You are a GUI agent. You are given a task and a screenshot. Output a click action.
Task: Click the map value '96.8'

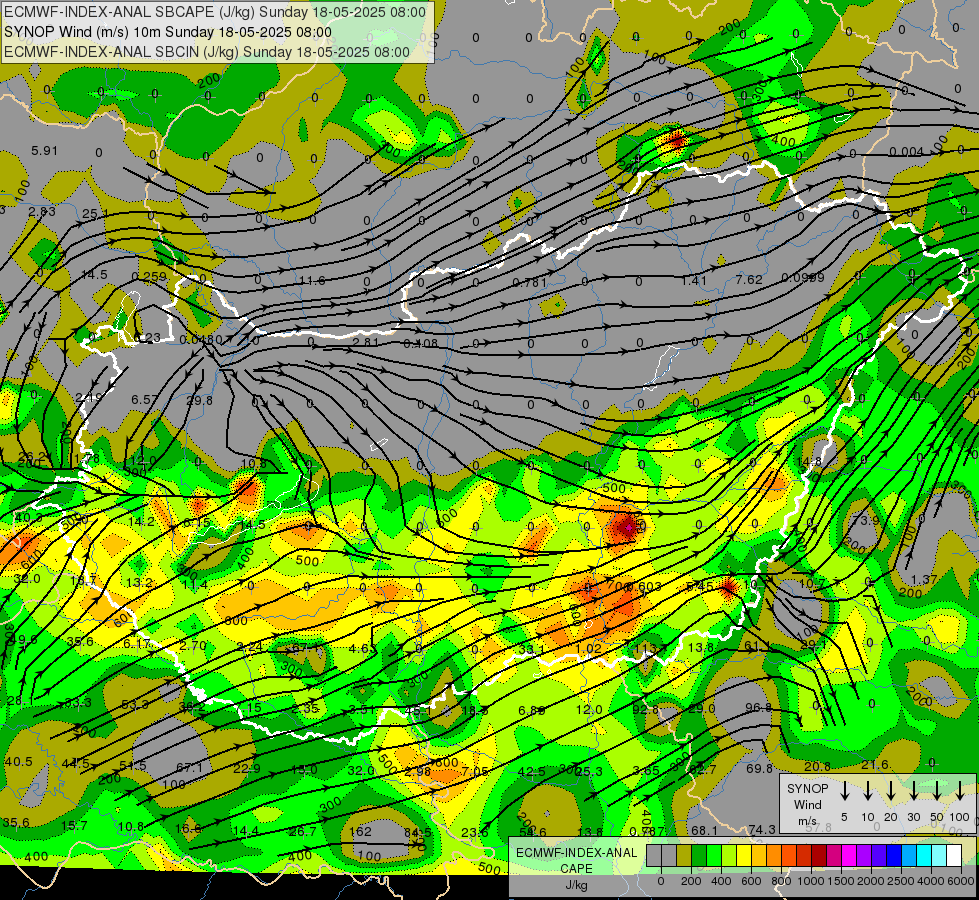coord(758,708)
